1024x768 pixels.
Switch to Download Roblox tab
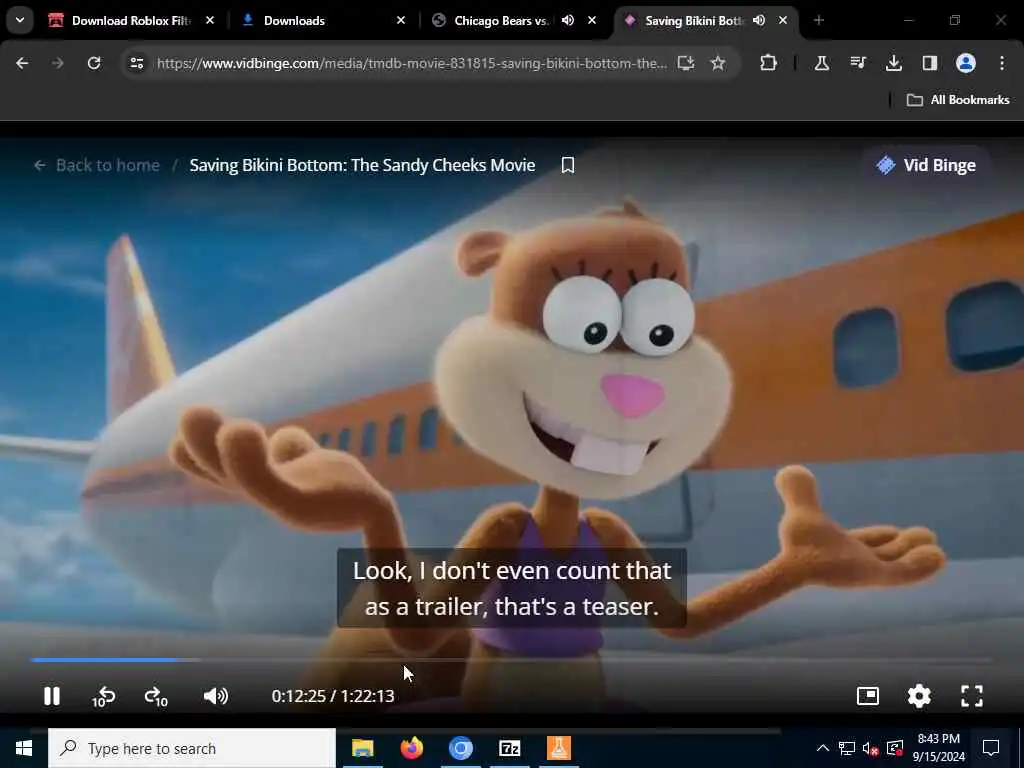pos(131,21)
